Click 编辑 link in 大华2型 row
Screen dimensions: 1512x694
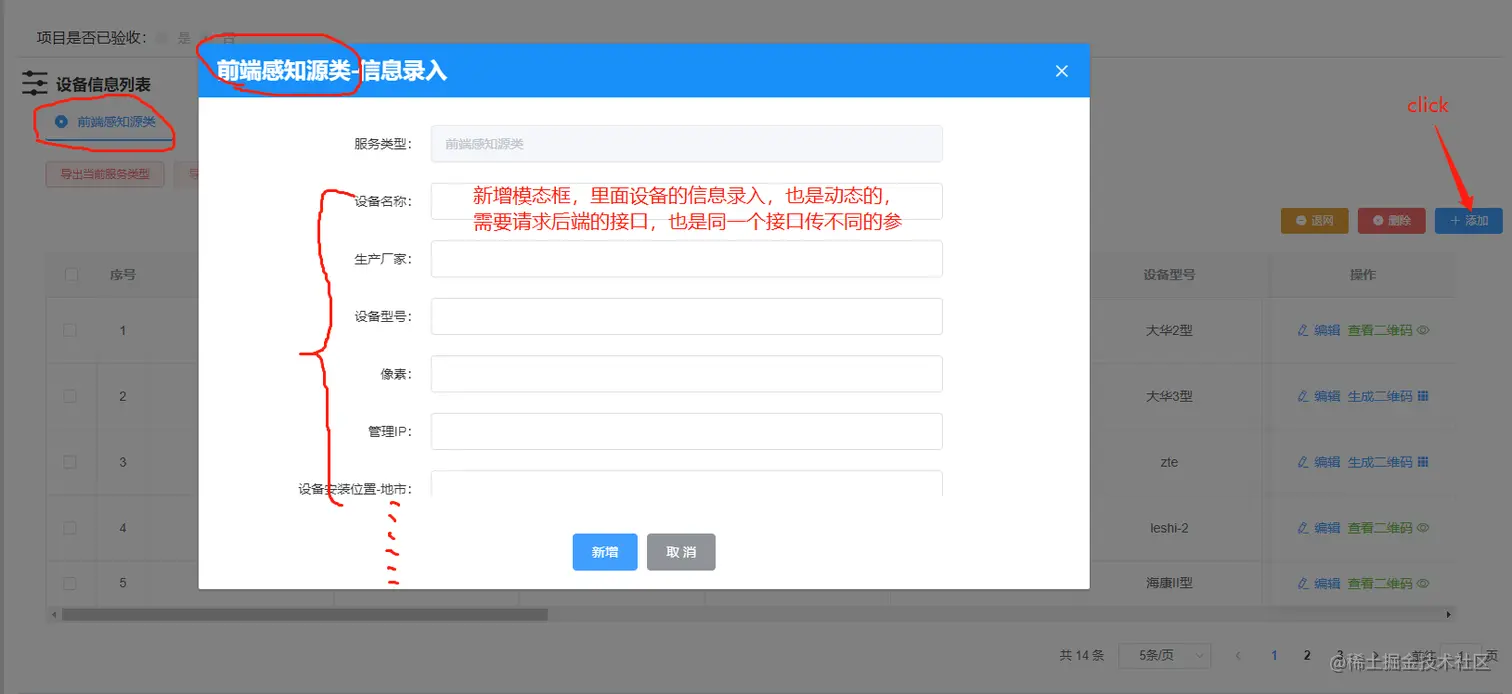(x=1326, y=330)
